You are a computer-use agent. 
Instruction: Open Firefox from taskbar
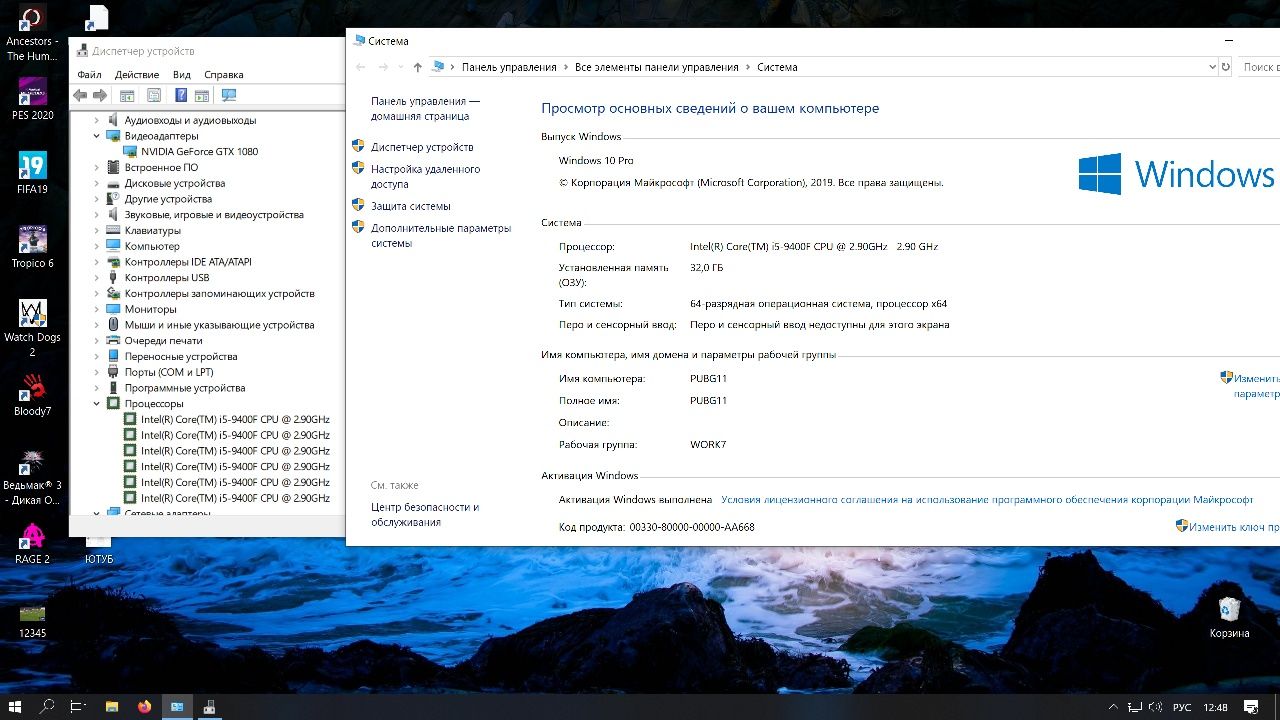click(x=144, y=706)
